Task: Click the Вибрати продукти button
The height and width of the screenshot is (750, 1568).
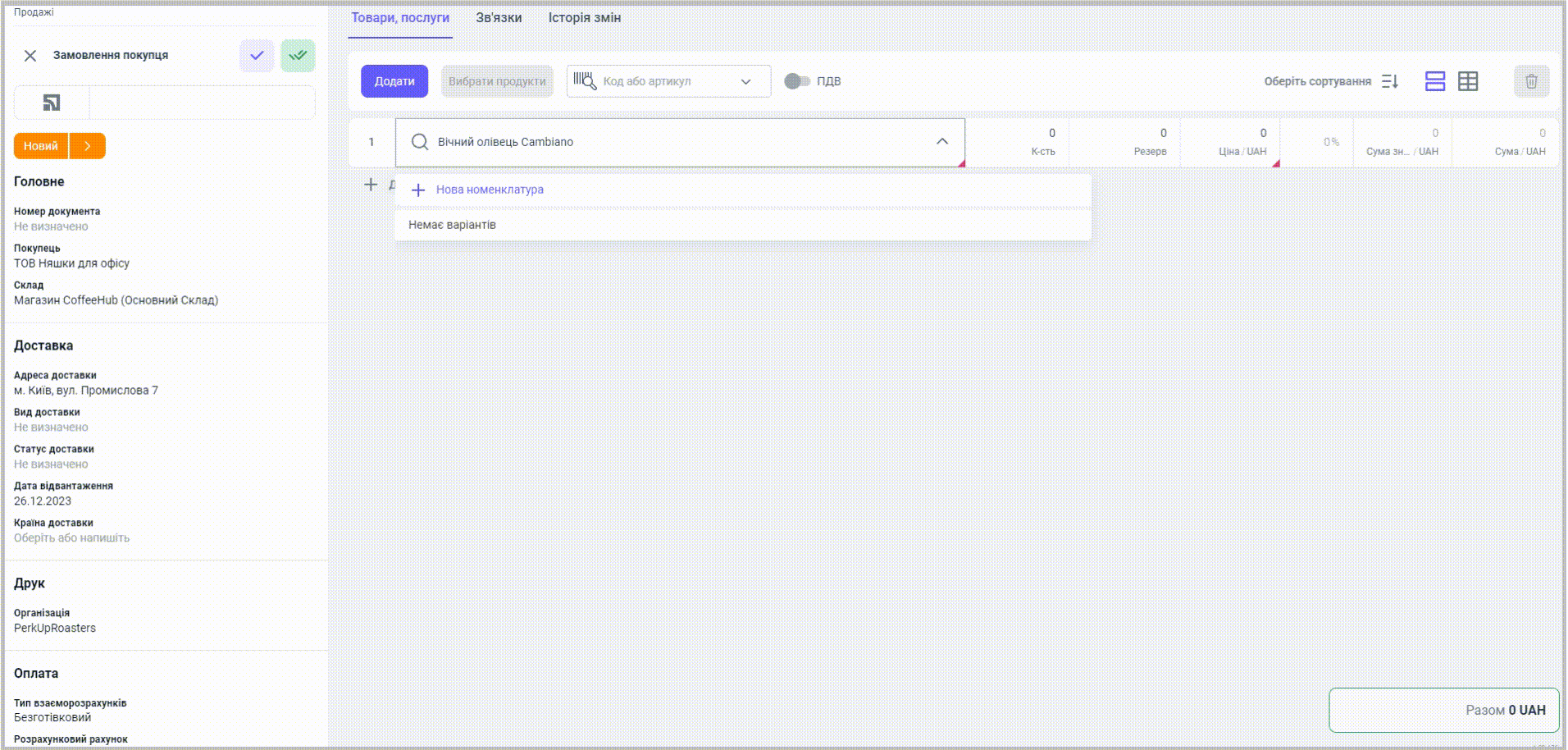Action: 497,81
